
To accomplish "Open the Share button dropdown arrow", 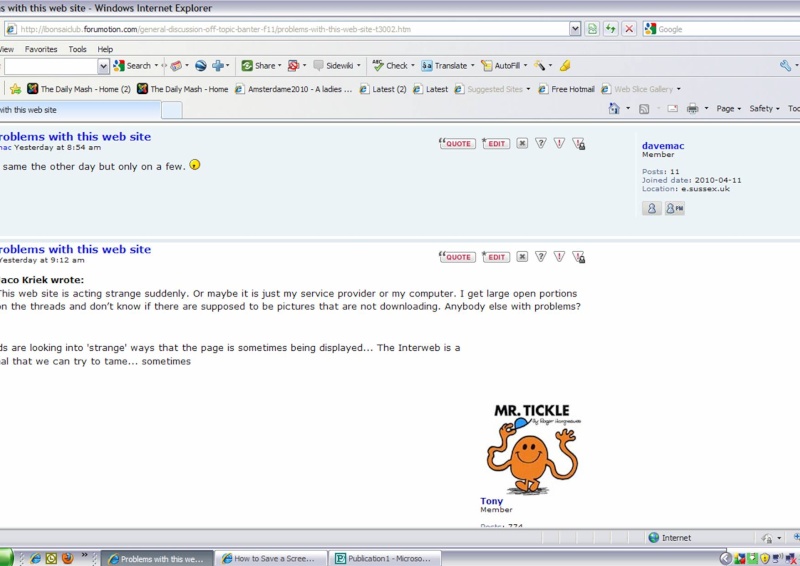I will pos(280,66).
